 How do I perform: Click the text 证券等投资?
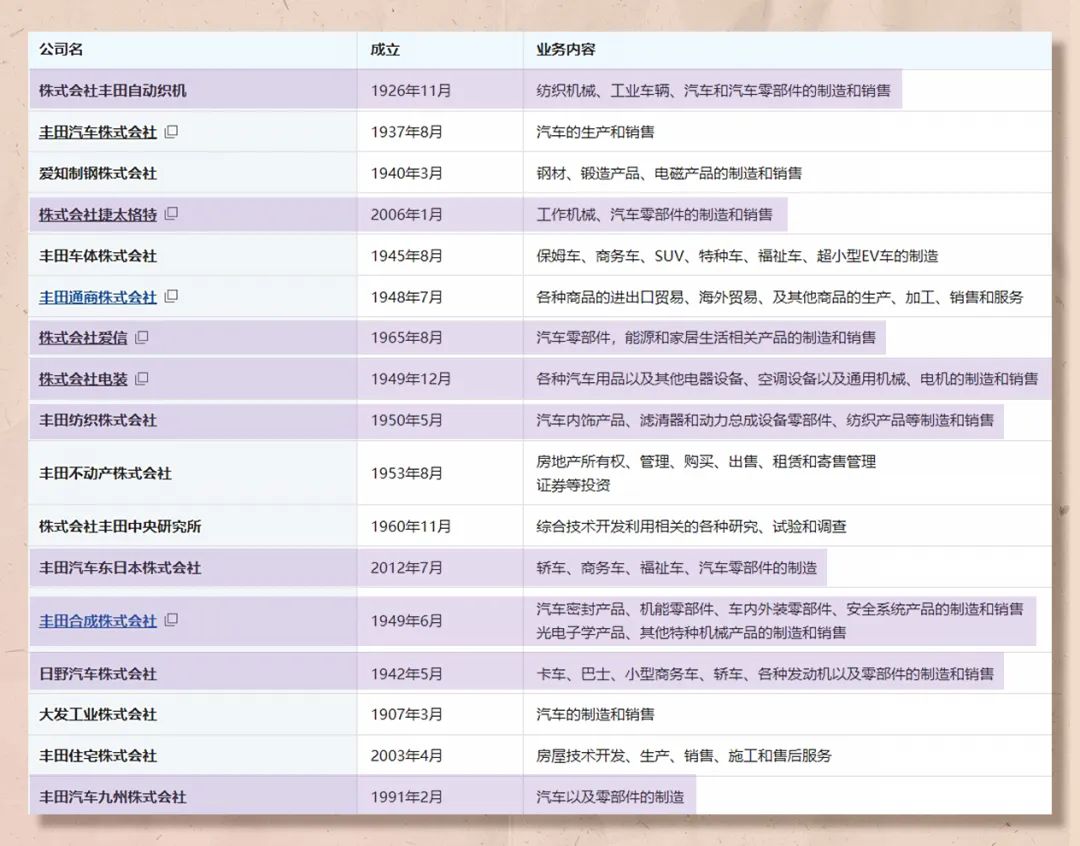(x=573, y=485)
